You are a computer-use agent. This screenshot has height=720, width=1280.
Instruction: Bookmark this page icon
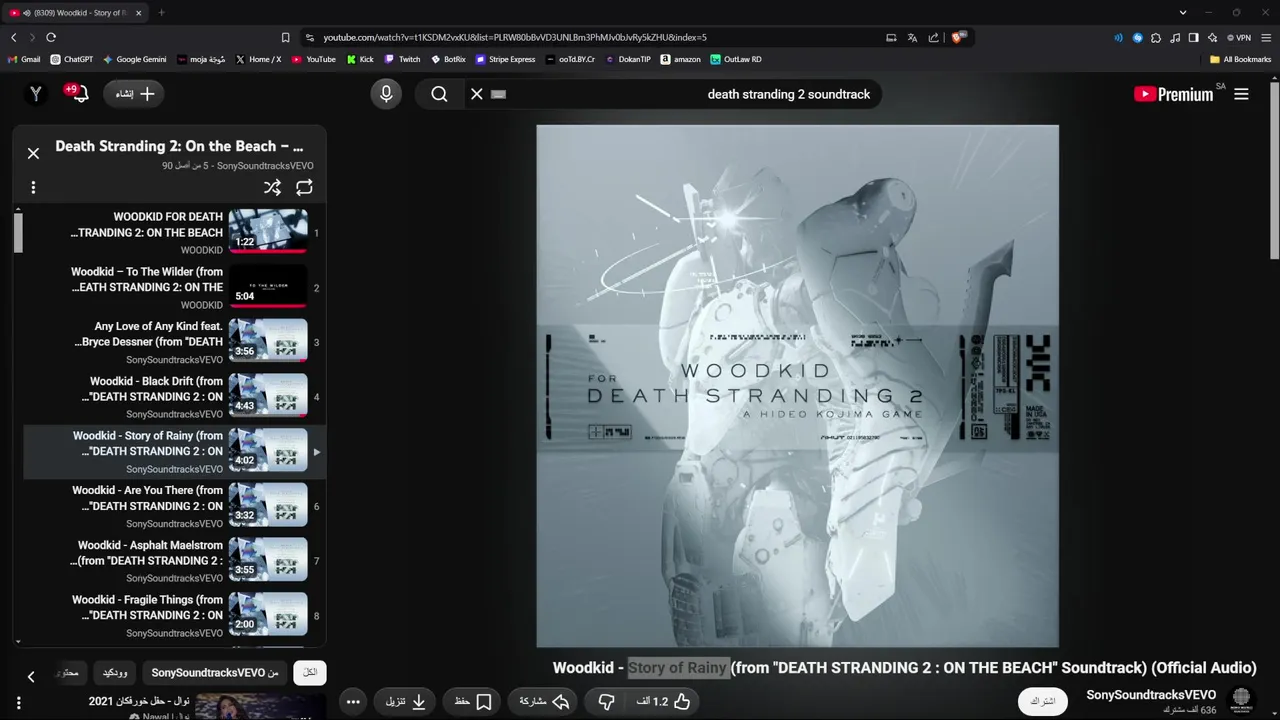[285, 37]
